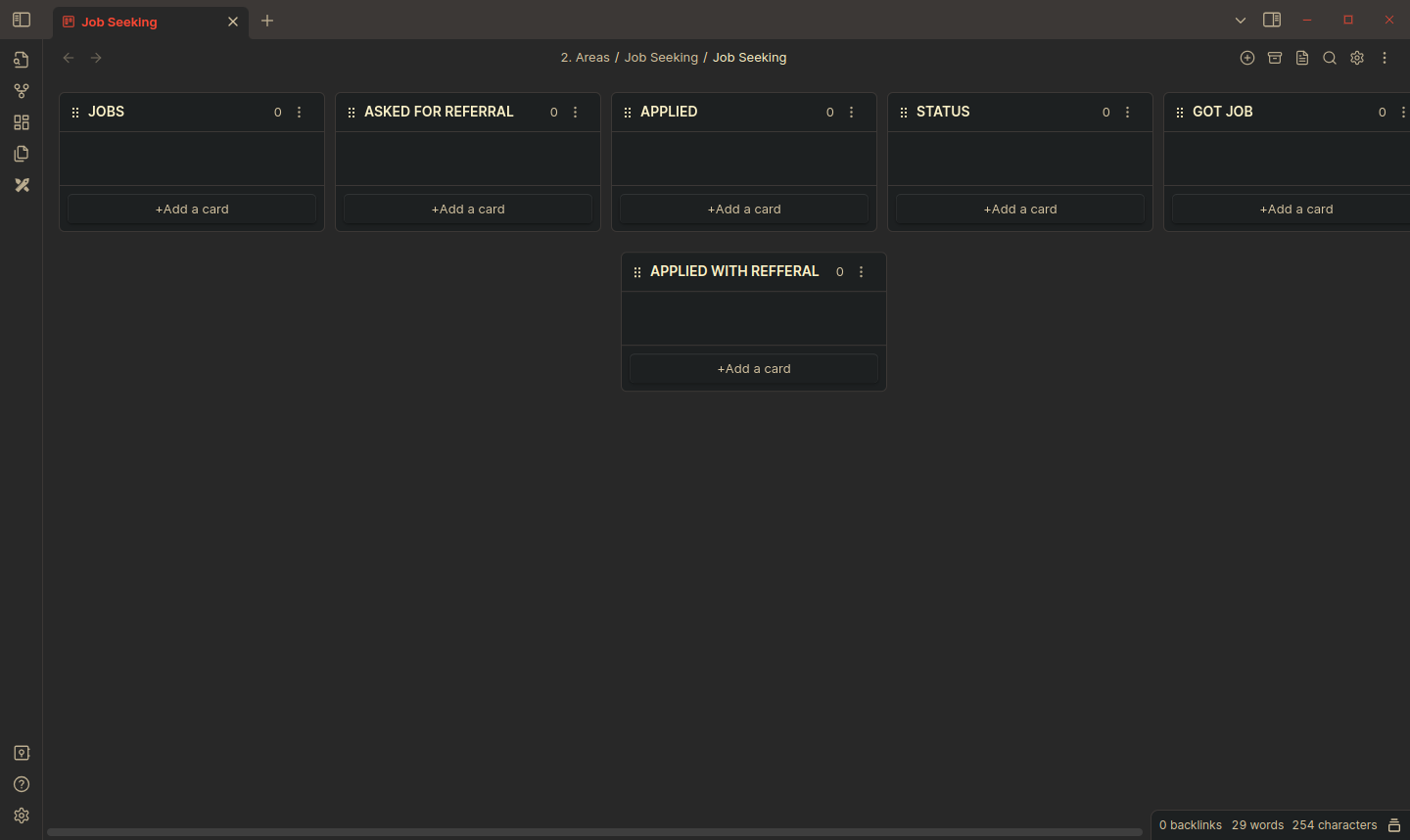
Task: Open 'Job Seeking' folder breadcrumb
Action: [x=661, y=58]
